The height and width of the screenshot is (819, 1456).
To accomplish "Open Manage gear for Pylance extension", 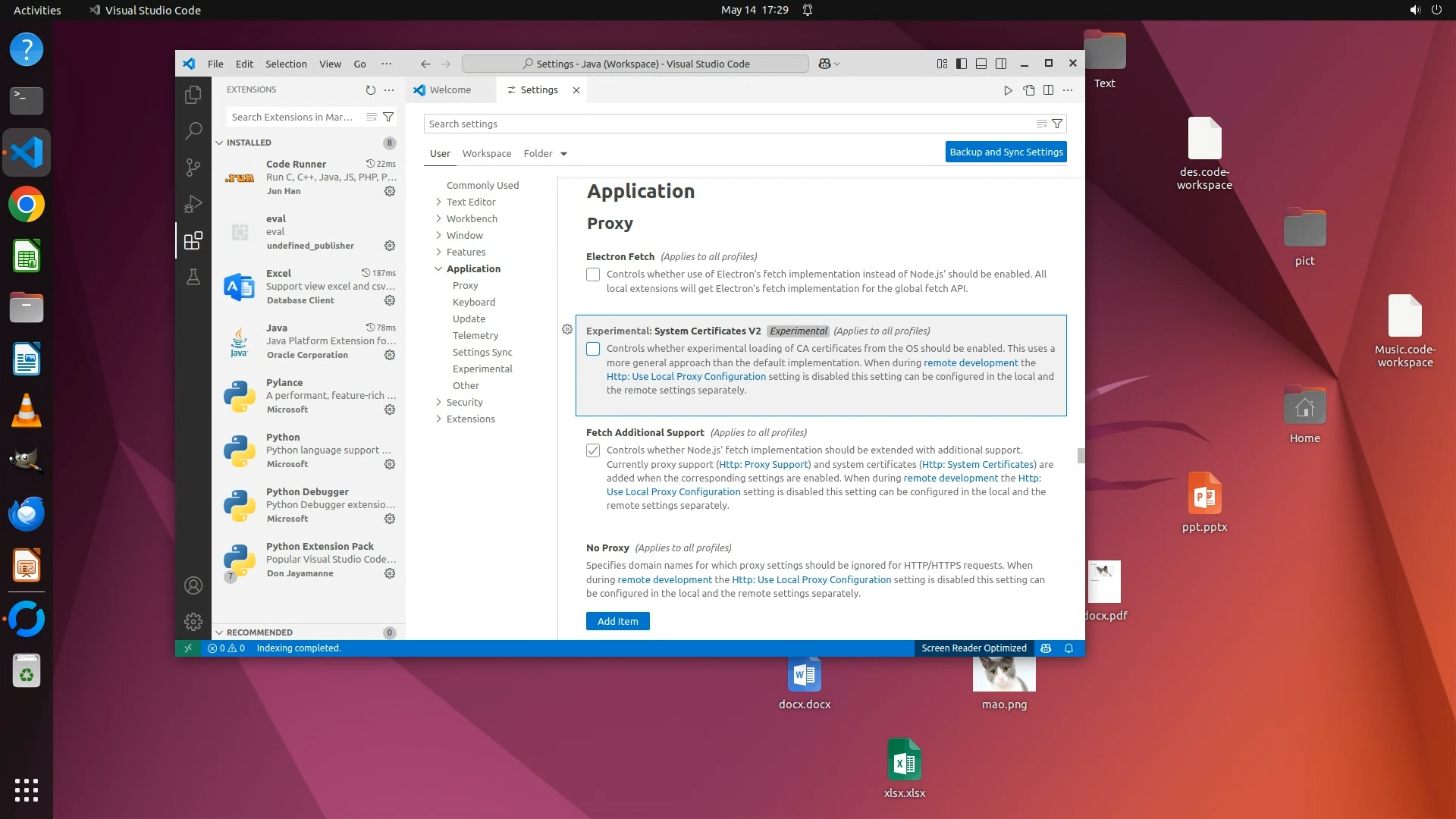I will [390, 409].
